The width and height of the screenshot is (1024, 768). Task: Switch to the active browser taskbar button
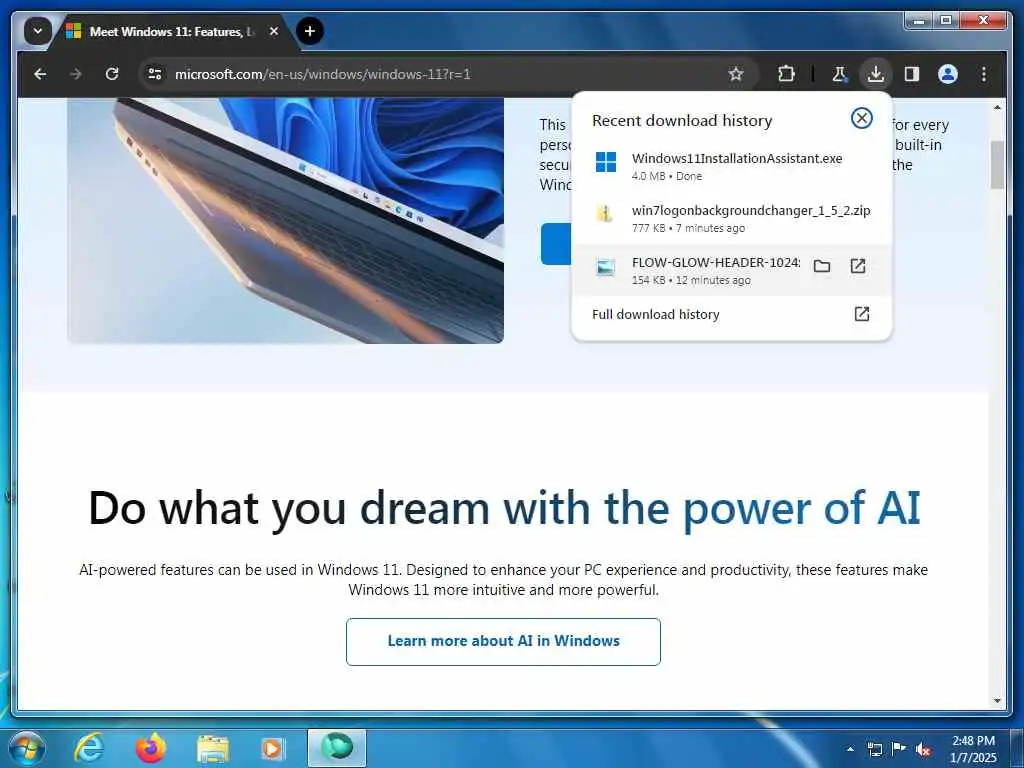click(337, 748)
